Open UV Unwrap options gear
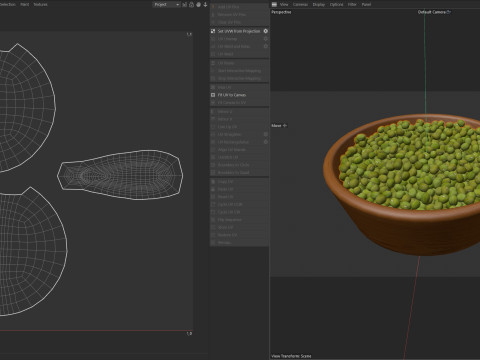 pos(266,39)
